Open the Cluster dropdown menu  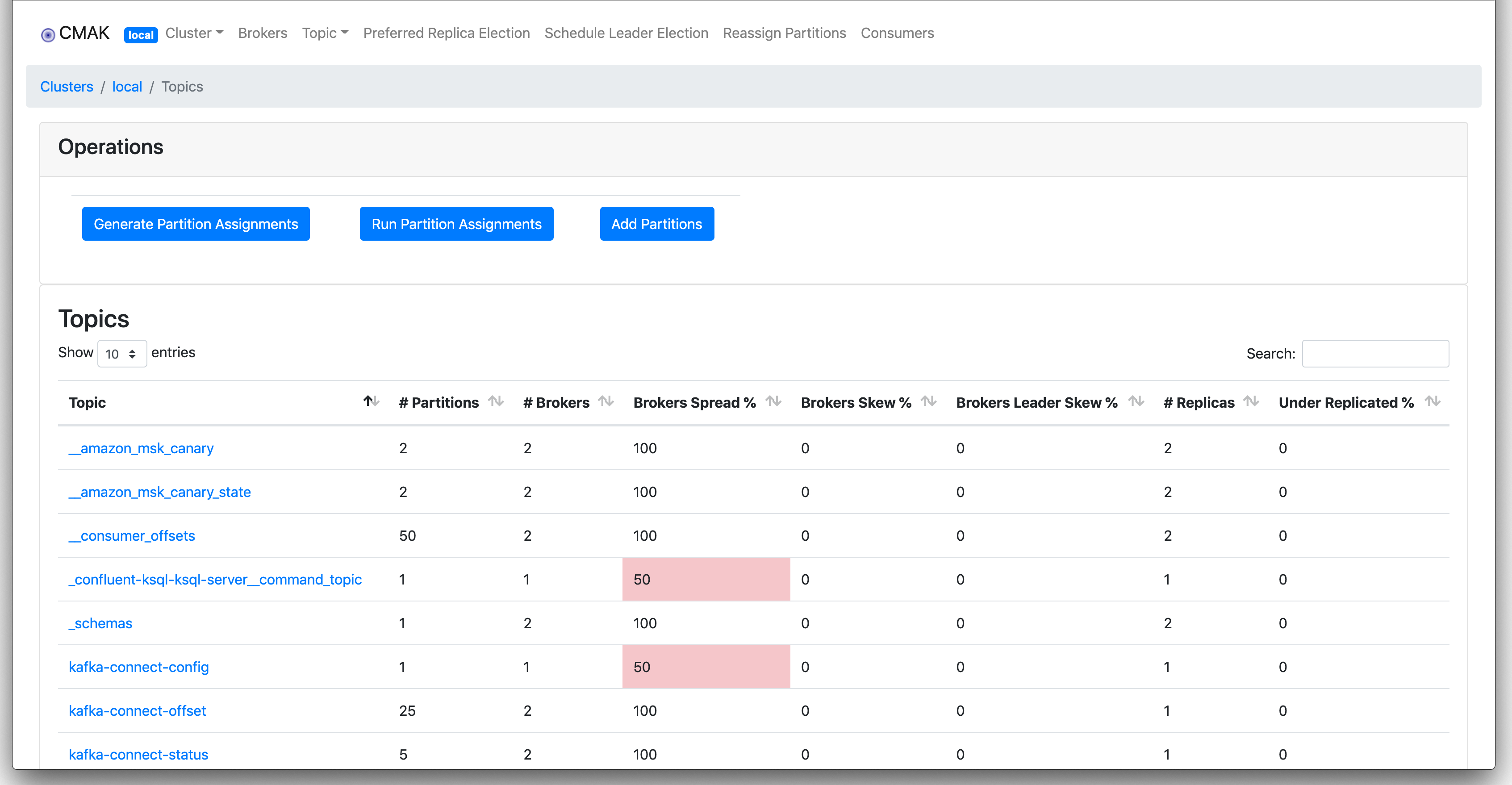point(194,33)
